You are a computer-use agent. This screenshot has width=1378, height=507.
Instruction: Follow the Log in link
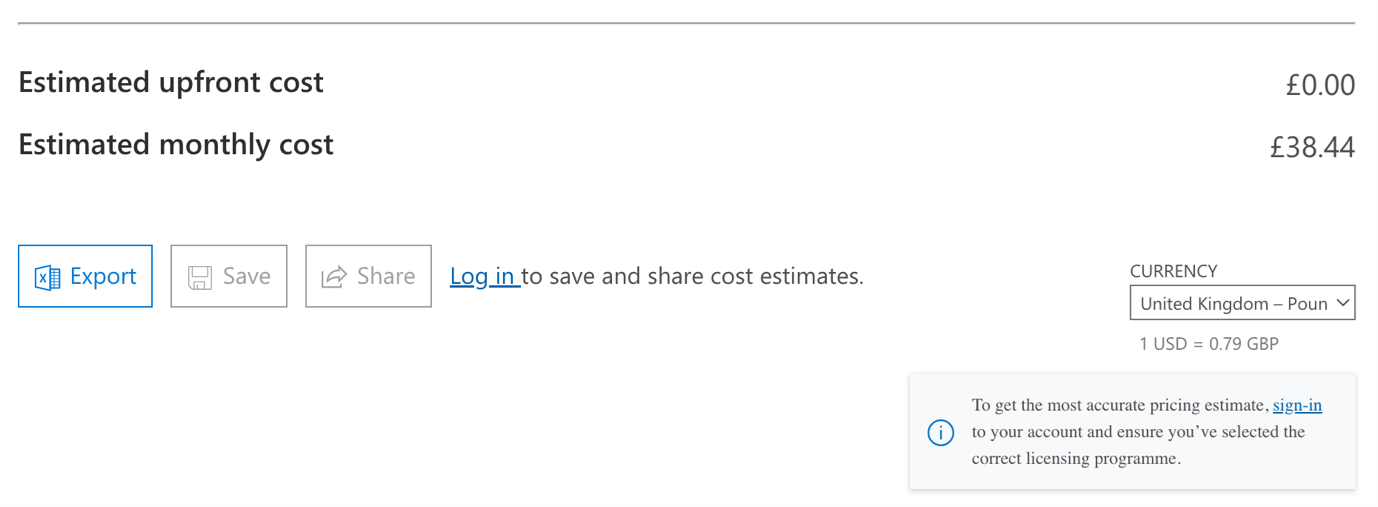click(x=483, y=276)
